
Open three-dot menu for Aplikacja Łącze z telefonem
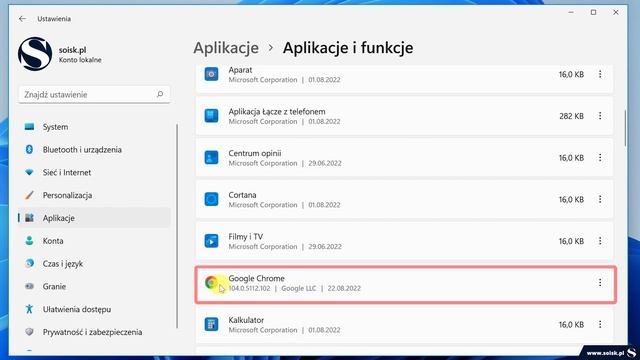coord(600,116)
